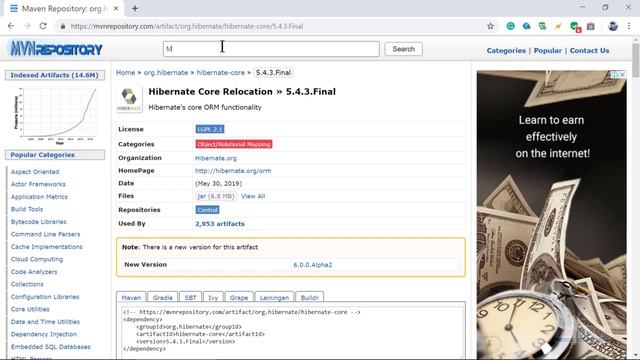
Task: Click the indexed artifacts growth chart
Action: tap(55, 115)
